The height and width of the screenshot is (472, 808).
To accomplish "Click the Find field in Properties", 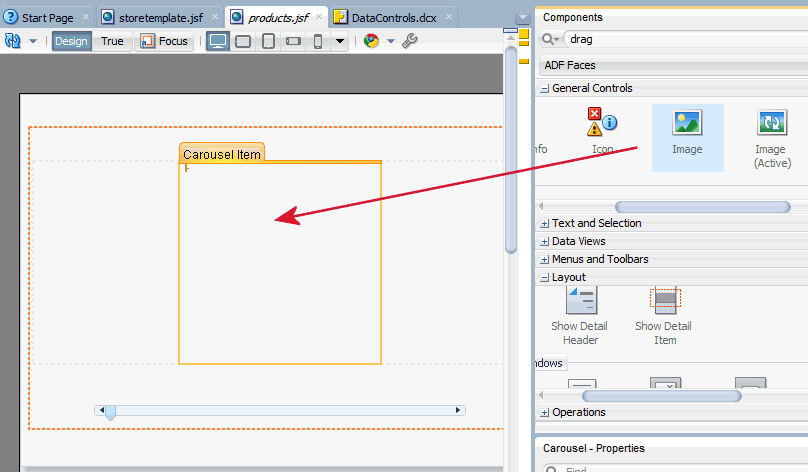I will (x=685, y=469).
